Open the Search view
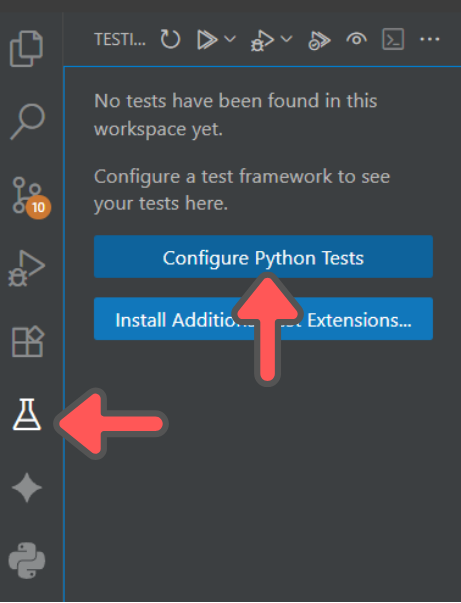 (27, 121)
